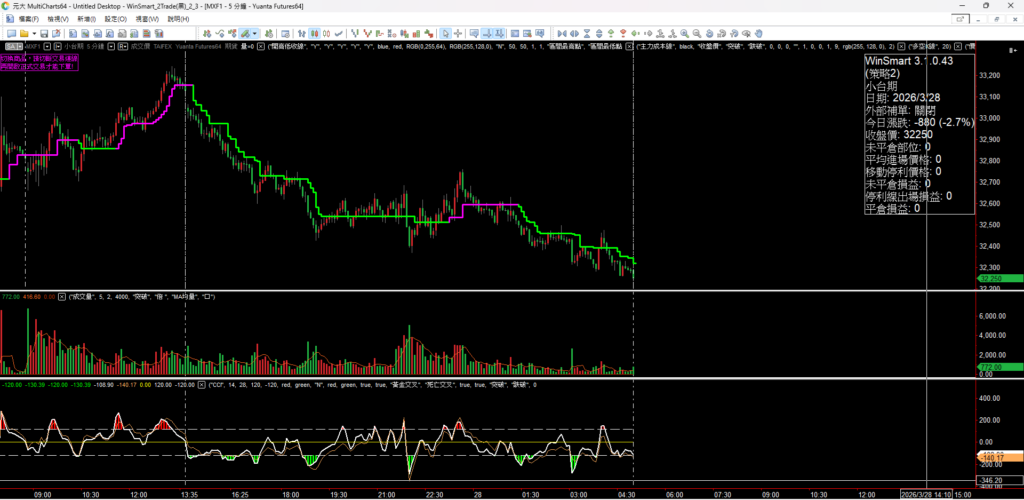Expand the dropdown arrow beside the highlighted drawing tool

pyautogui.click(x=255, y=32)
